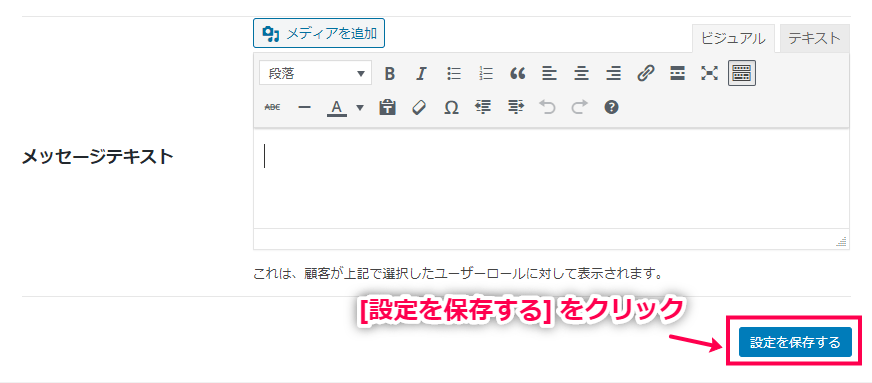The height and width of the screenshot is (383, 872).
Task: Insert a bulleted list
Action: tap(454, 73)
